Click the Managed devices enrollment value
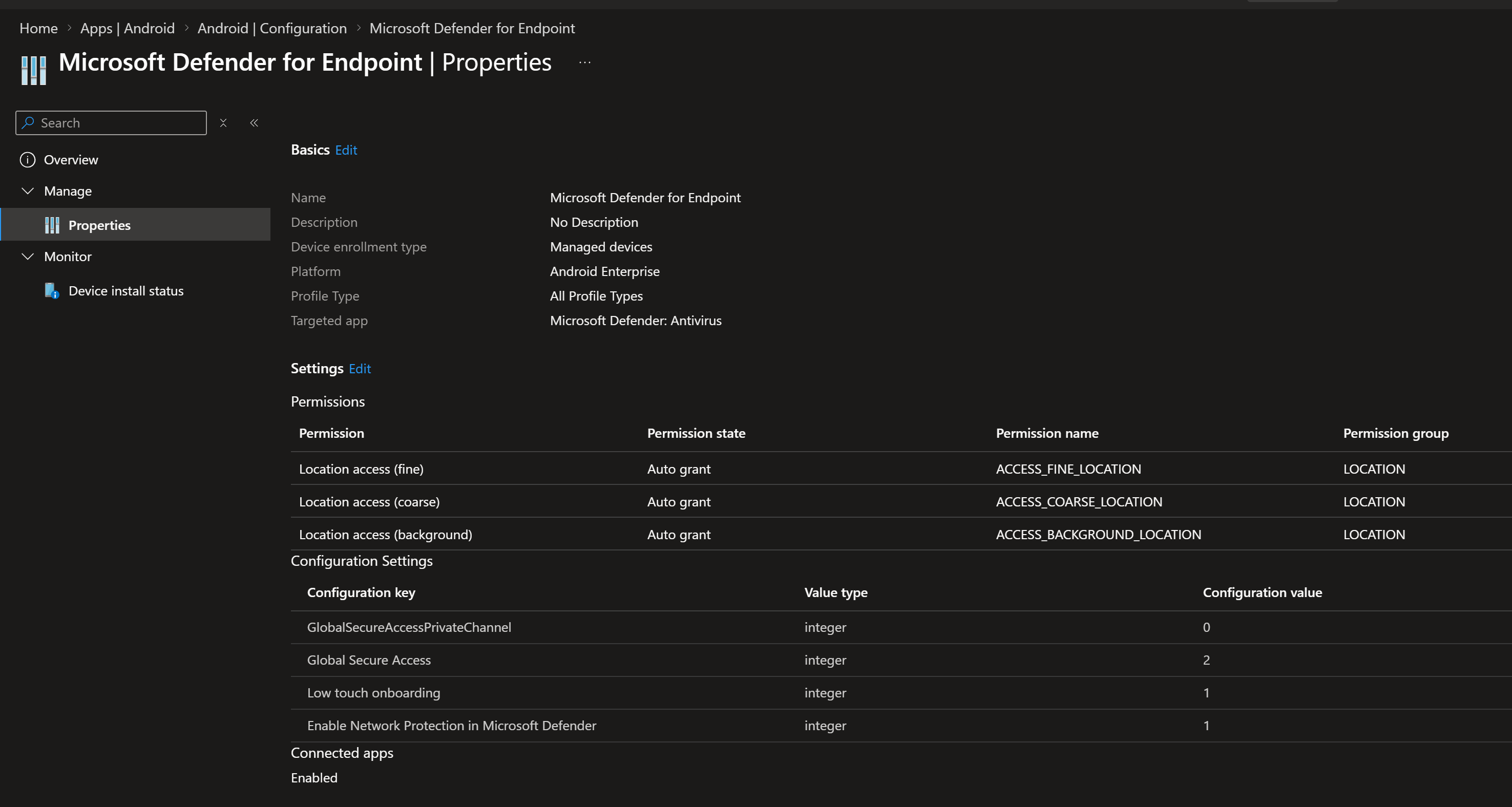1512x807 pixels. pyautogui.click(x=601, y=246)
